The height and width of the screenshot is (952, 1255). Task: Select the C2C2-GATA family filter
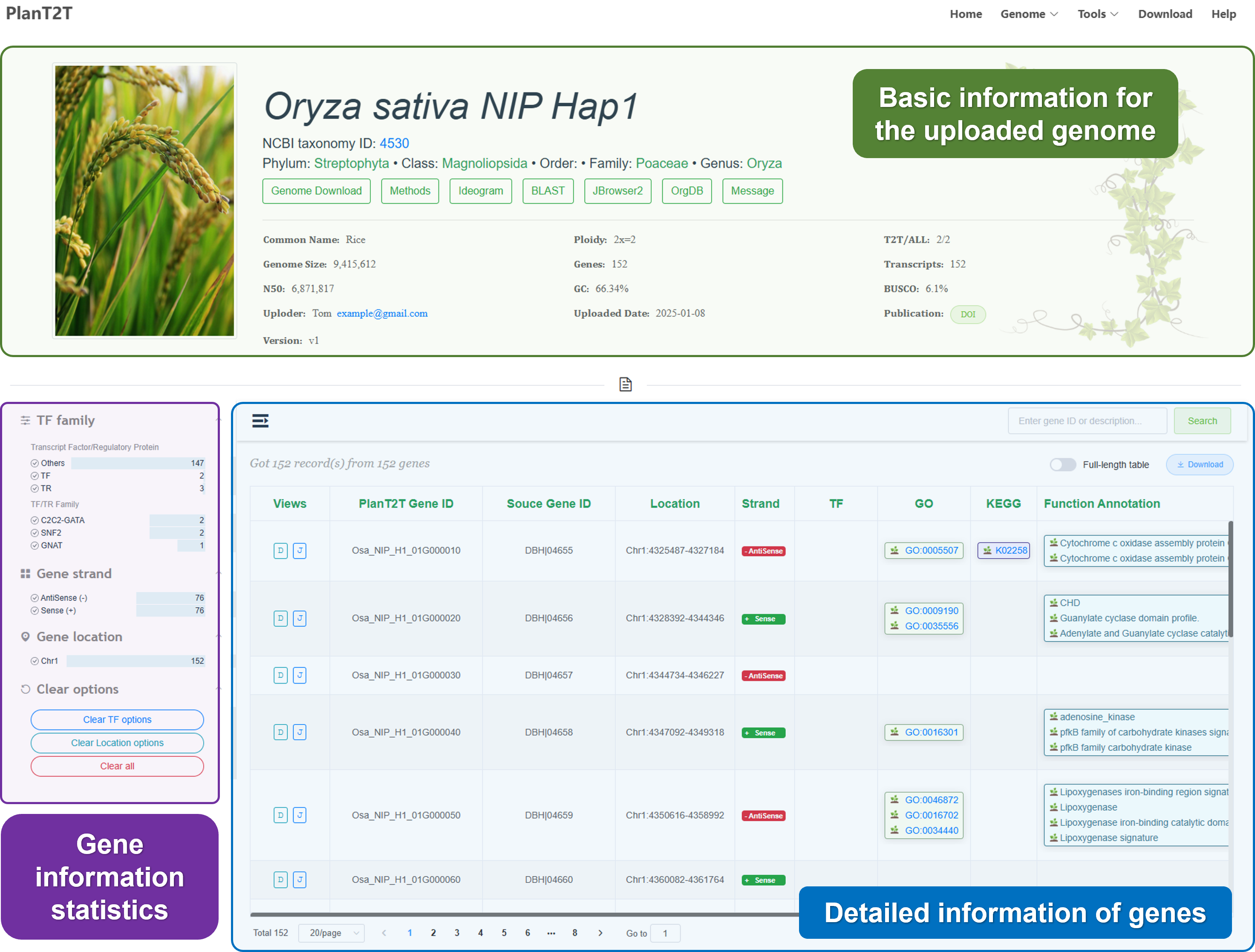[x=35, y=520]
